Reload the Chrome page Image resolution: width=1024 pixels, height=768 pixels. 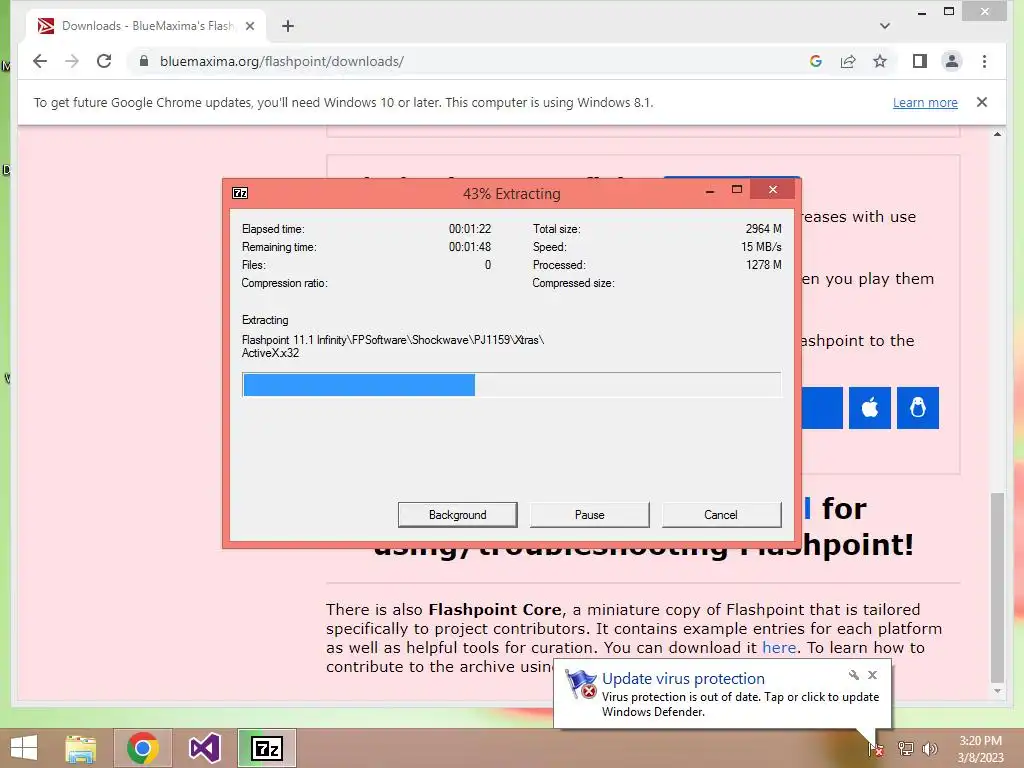[104, 61]
